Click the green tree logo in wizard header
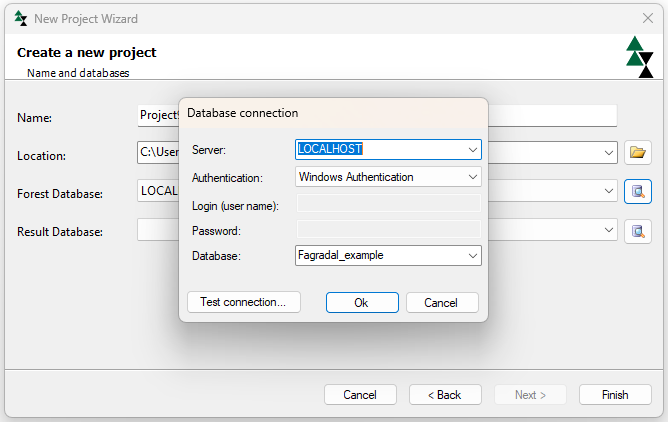Image resolution: width=668 pixels, height=422 pixels. (x=639, y=57)
